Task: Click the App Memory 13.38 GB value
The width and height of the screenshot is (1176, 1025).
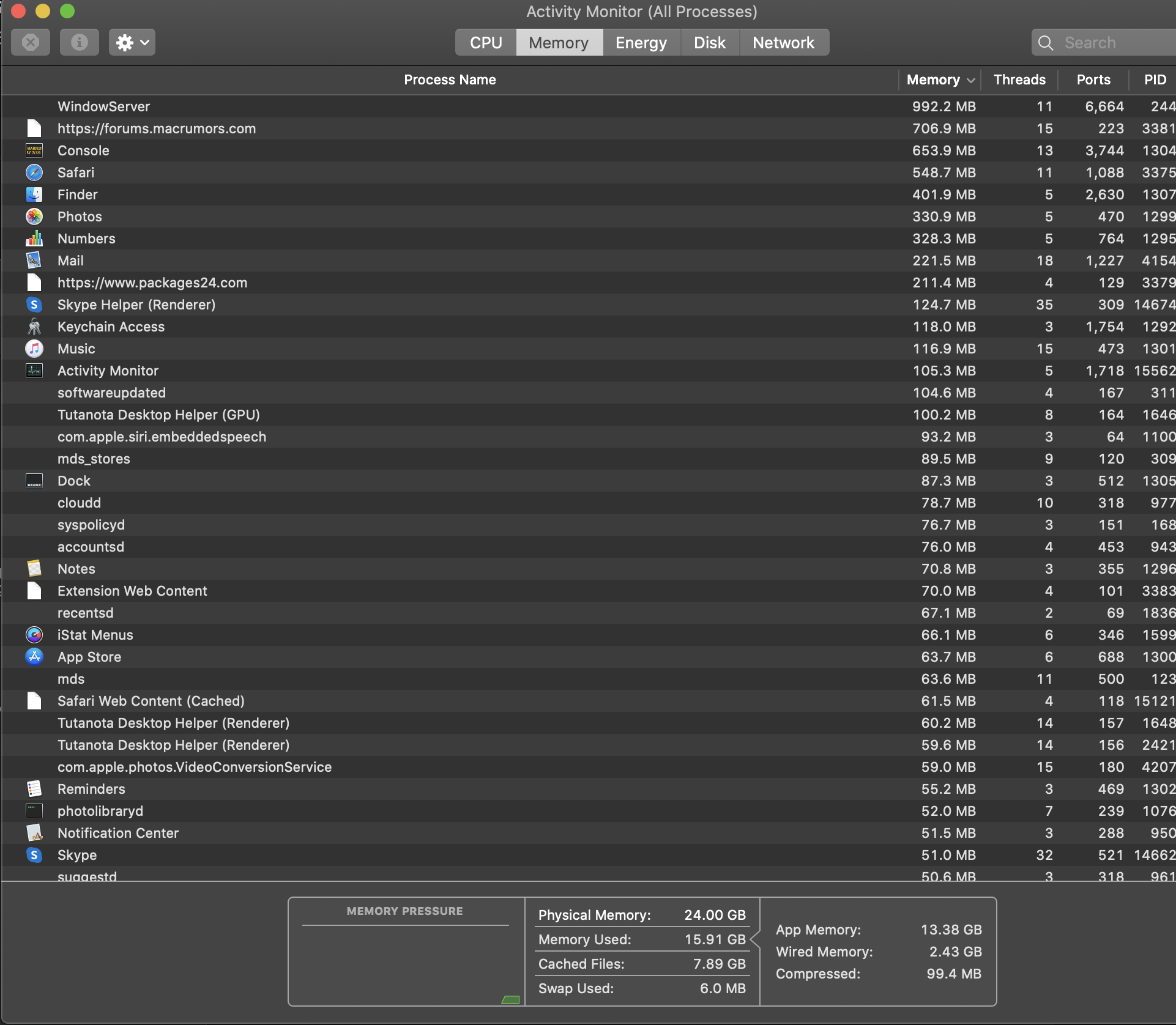Action: (951, 930)
